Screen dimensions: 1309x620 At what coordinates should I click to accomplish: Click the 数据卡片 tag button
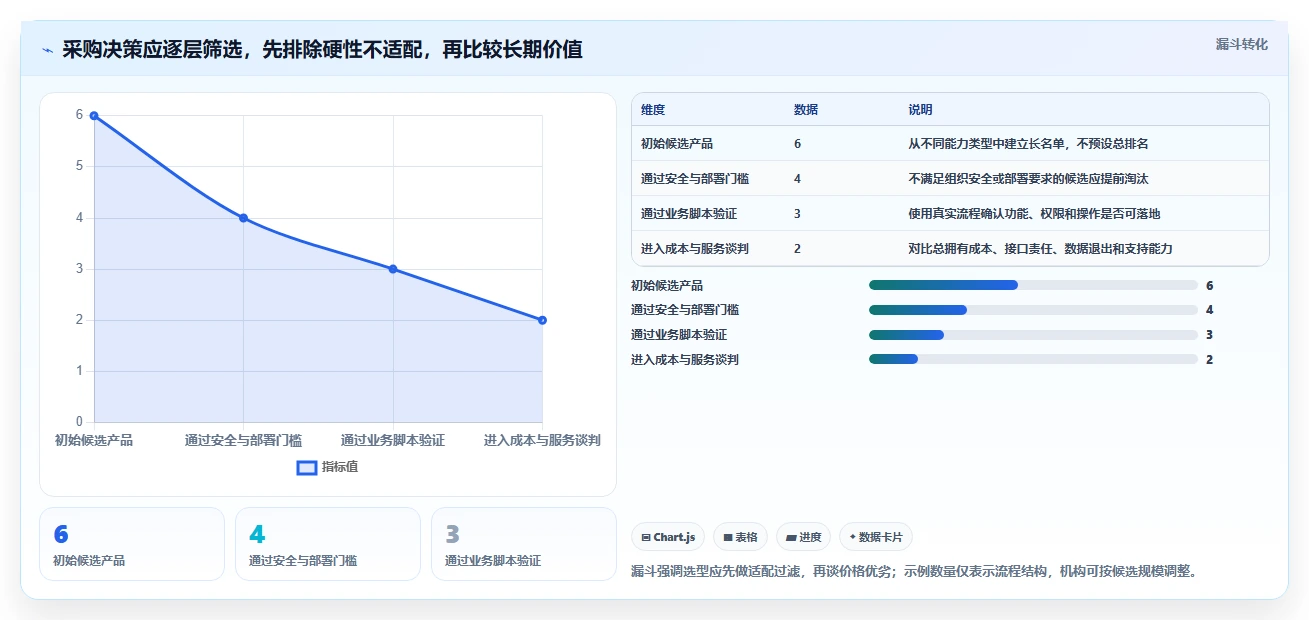pyautogui.click(x=876, y=537)
